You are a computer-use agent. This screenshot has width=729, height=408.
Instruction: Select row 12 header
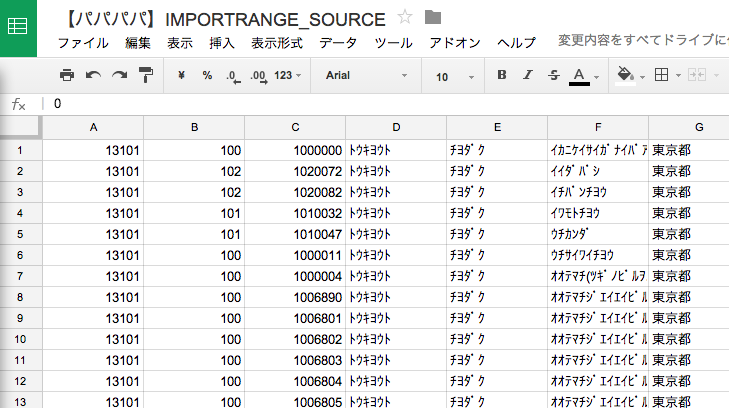[20, 381]
